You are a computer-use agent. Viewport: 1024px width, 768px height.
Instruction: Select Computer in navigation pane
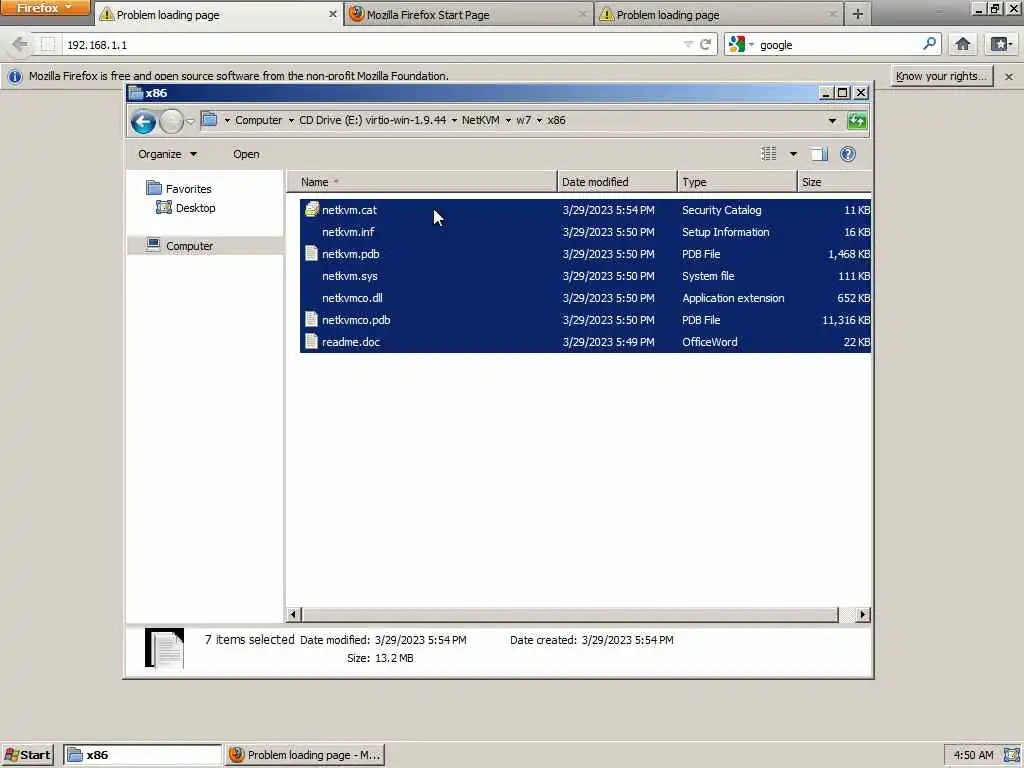click(189, 246)
